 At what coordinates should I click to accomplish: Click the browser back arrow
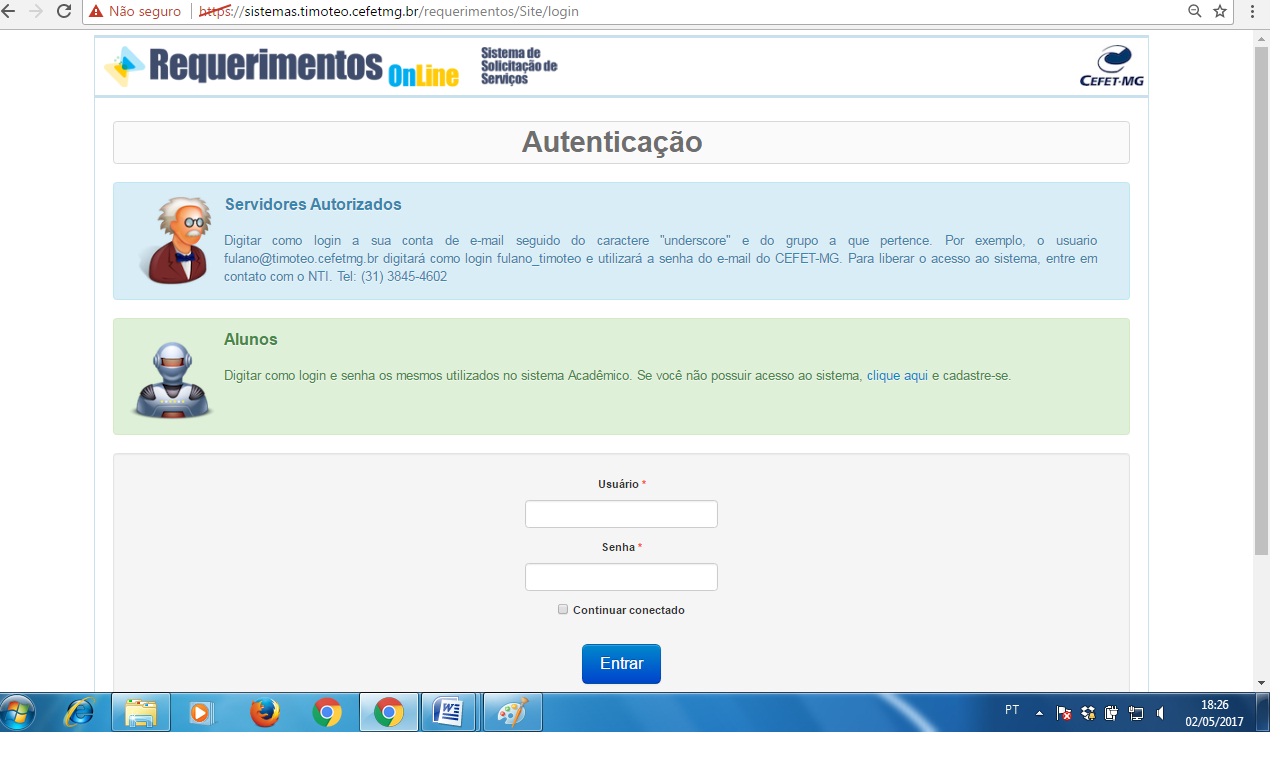pos(9,12)
